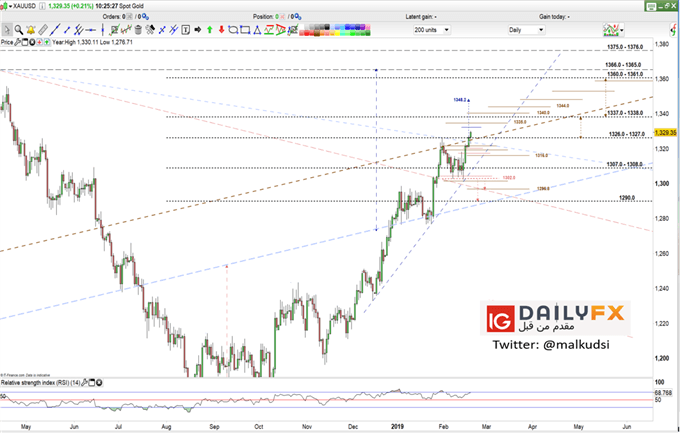
Task: Click the 1290.0 support level label
Action: [x=627, y=197]
